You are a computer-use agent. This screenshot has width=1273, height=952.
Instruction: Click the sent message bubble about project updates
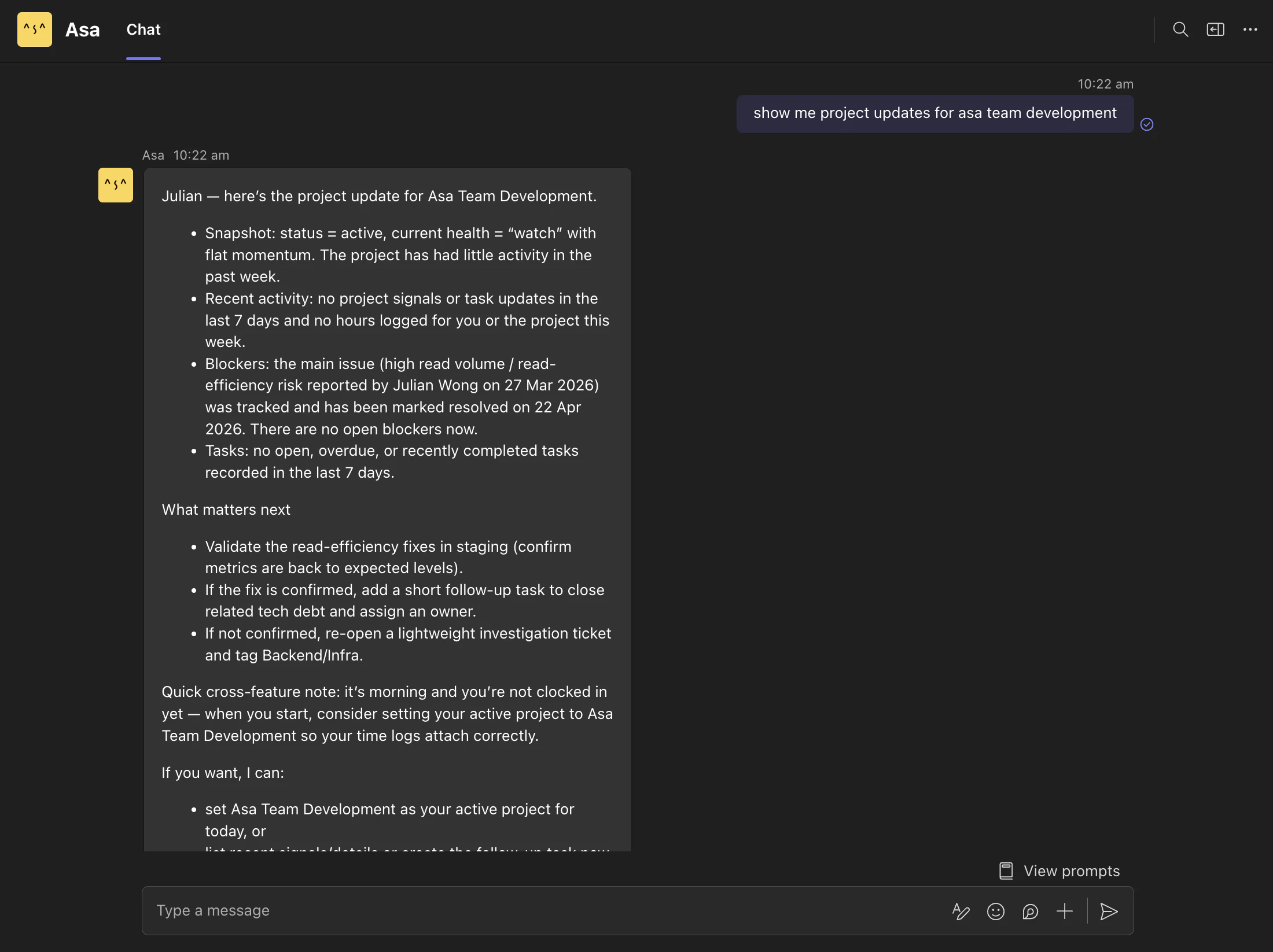pos(934,113)
